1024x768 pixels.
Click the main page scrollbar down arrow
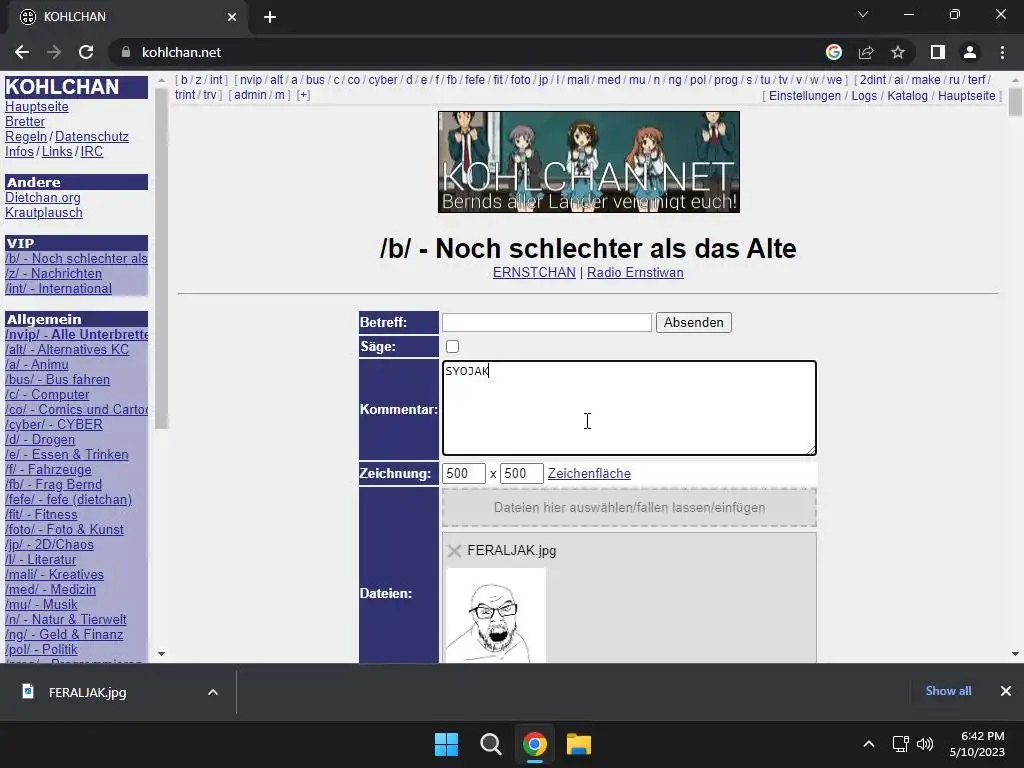click(x=1015, y=654)
